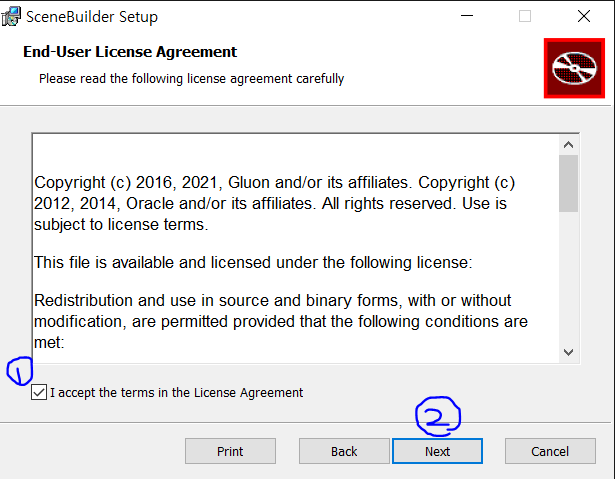Viewport: 615px width, 479px height.
Task: Click 'This file is available and licensed' line
Action: coord(253,262)
